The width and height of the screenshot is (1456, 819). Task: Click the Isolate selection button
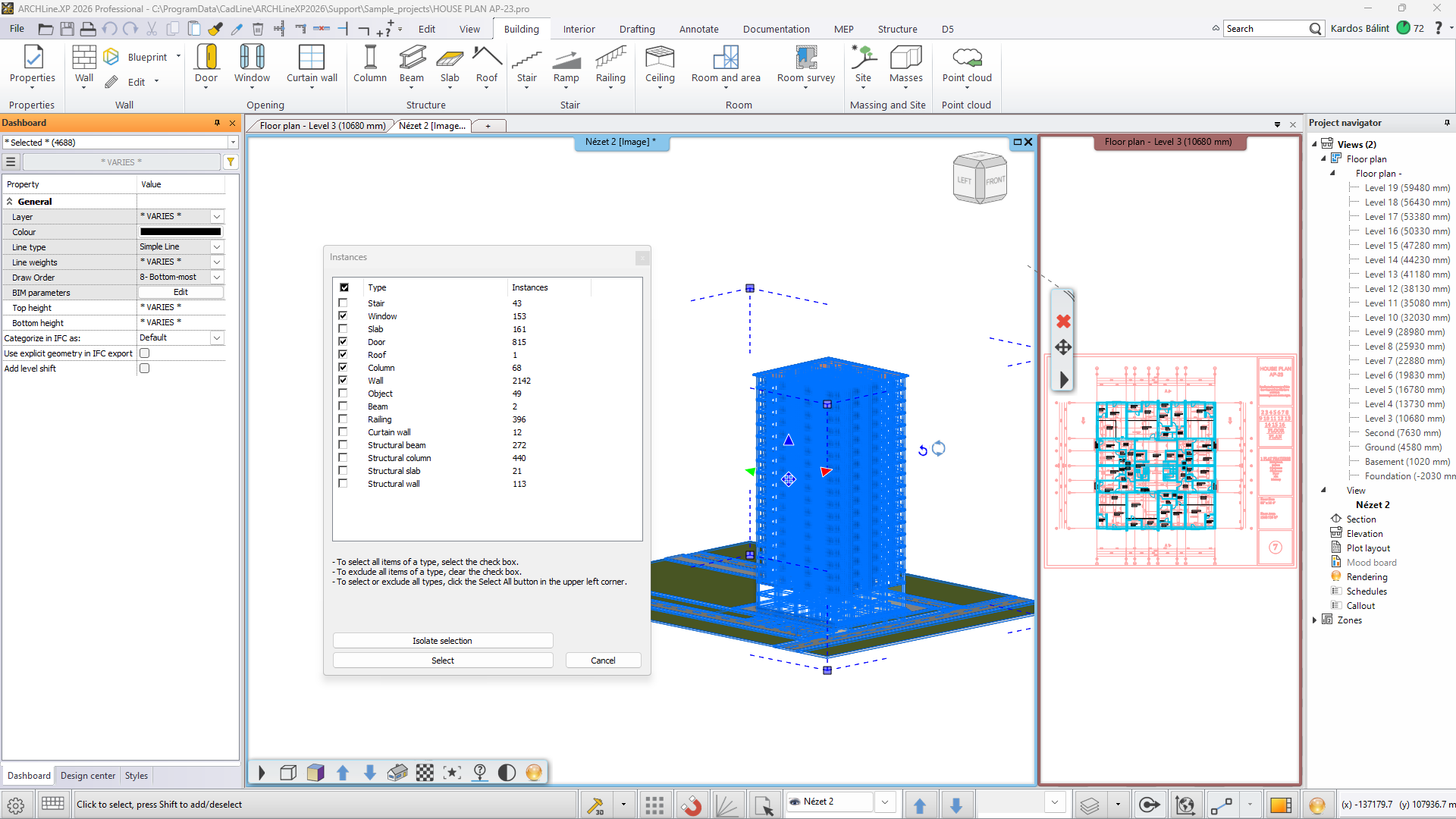442,641
